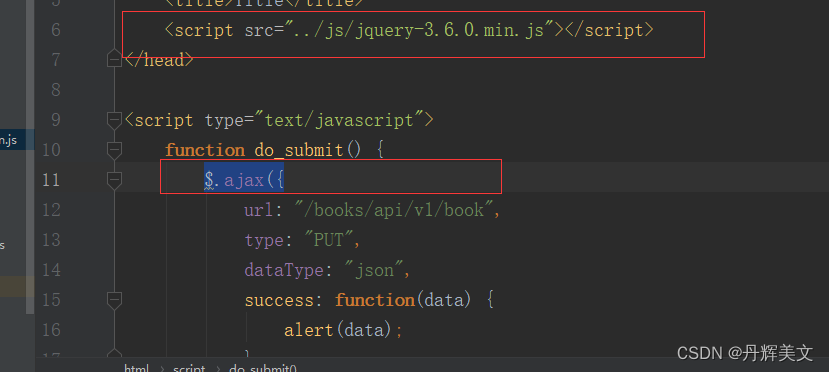Click line number 6 in the gutter
The height and width of the screenshot is (372, 829).
coord(56,30)
